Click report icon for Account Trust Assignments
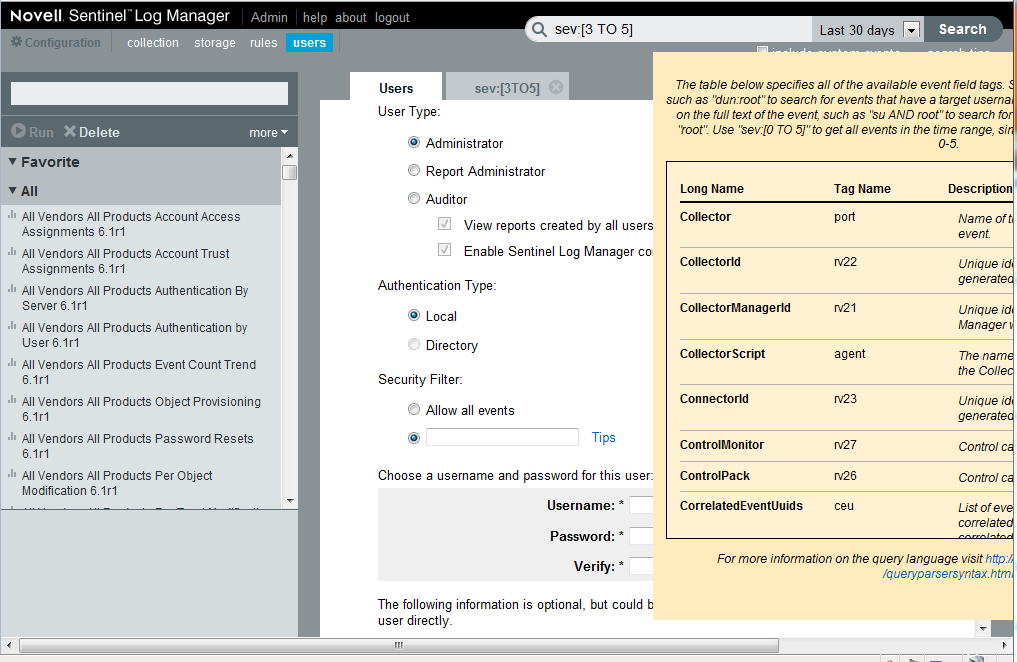The image size is (1017, 662). 12,252
